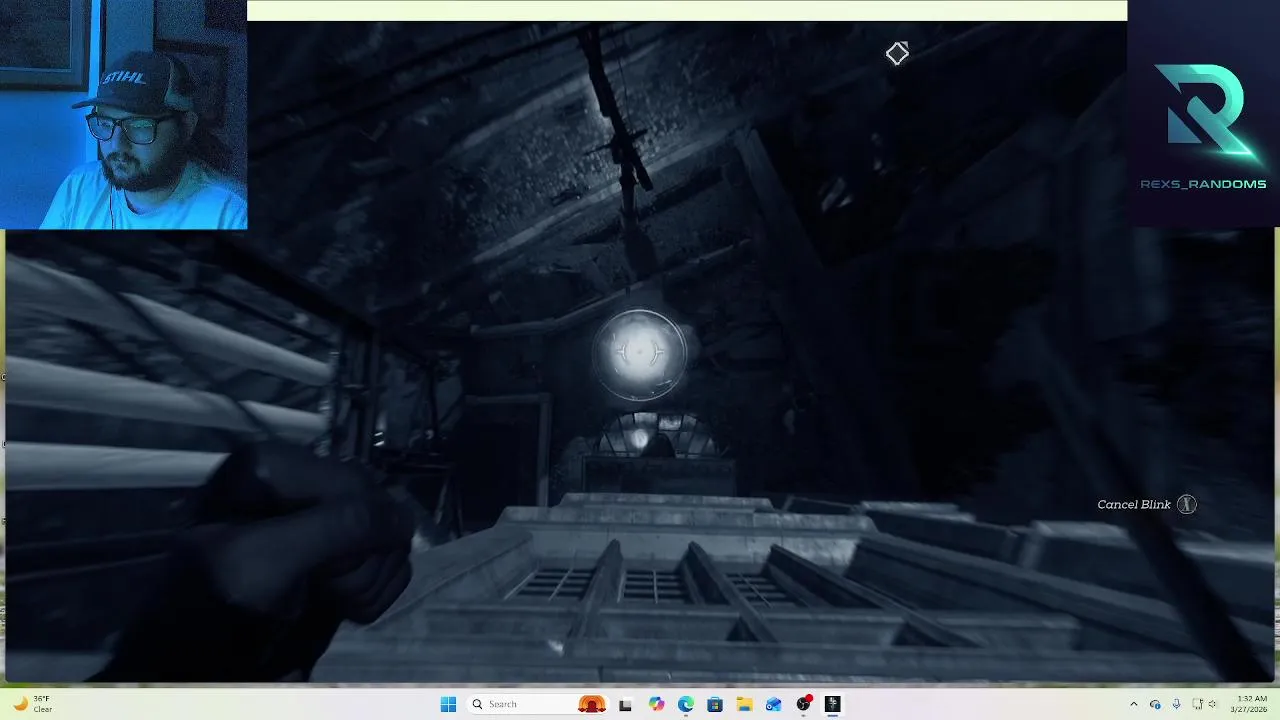
Task: Click the diamond objective marker
Action: click(x=897, y=53)
